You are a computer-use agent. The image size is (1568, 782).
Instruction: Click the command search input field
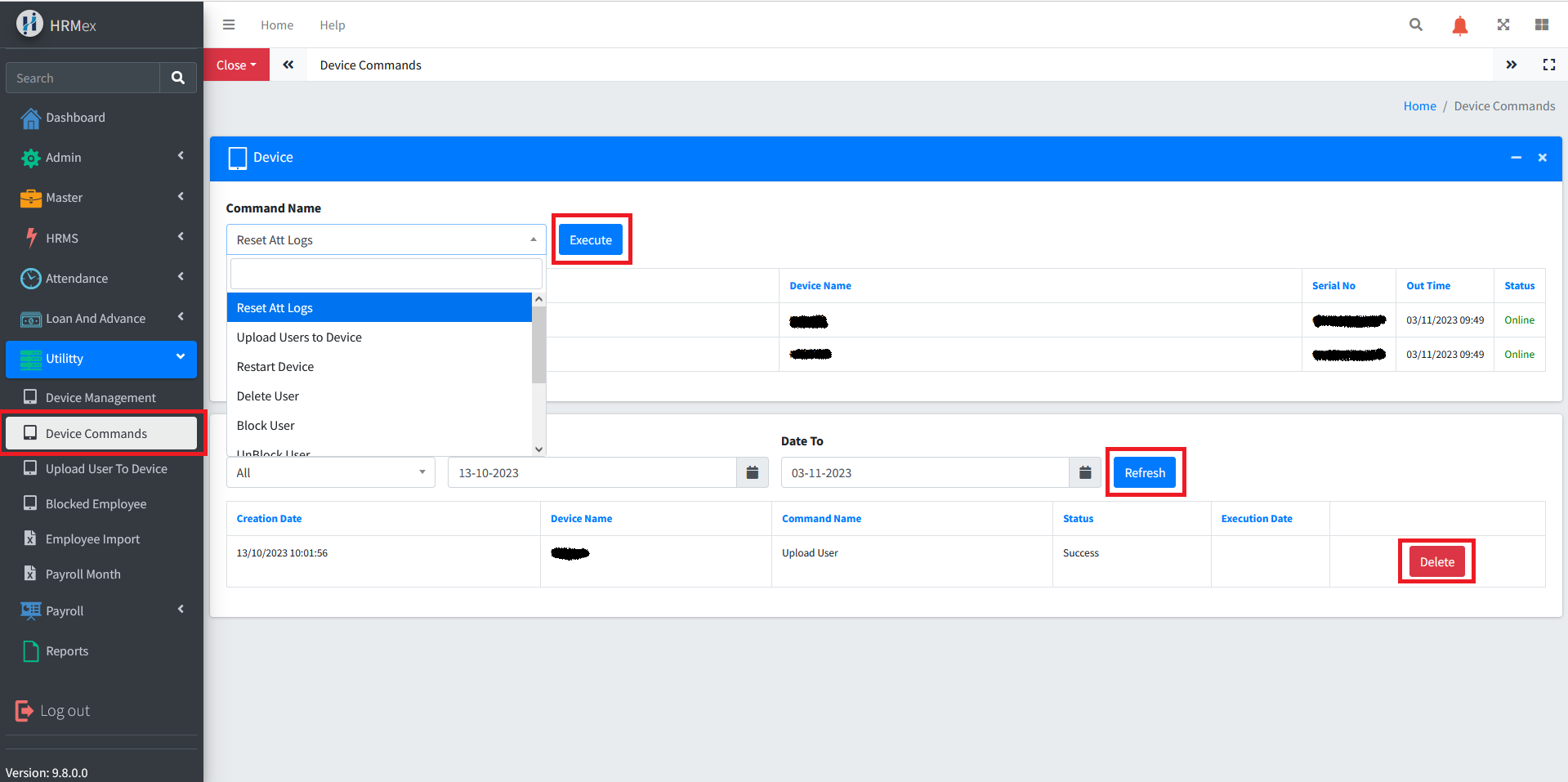(x=386, y=274)
